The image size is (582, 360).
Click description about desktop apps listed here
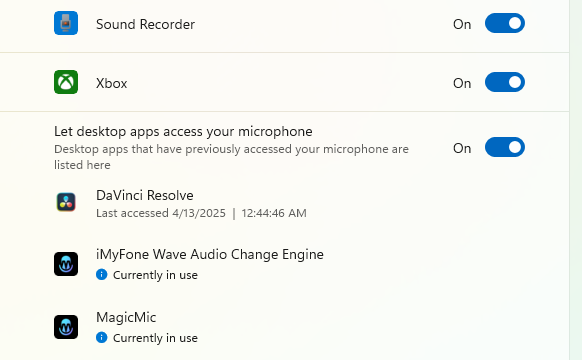click(x=231, y=157)
